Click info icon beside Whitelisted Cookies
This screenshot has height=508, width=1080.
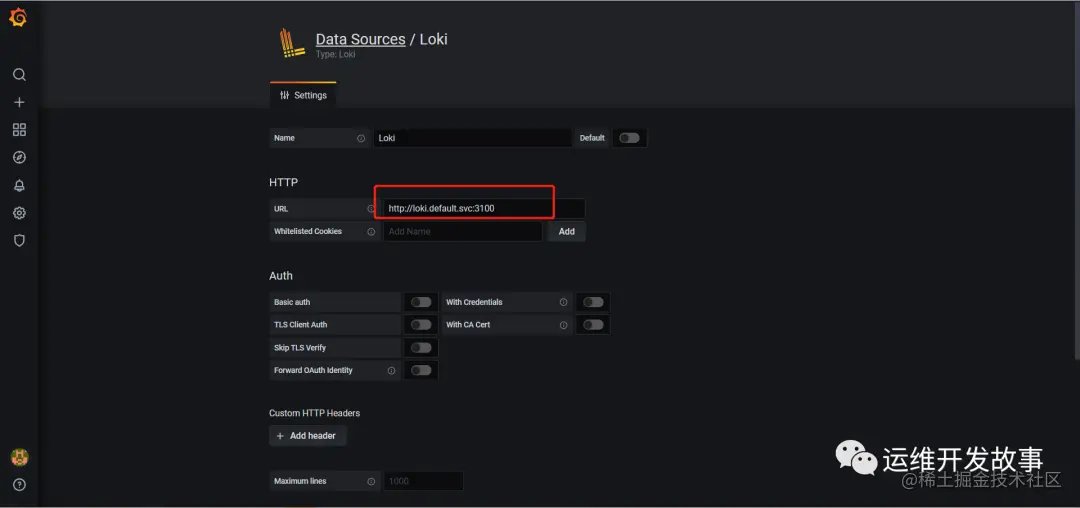pyautogui.click(x=371, y=231)
